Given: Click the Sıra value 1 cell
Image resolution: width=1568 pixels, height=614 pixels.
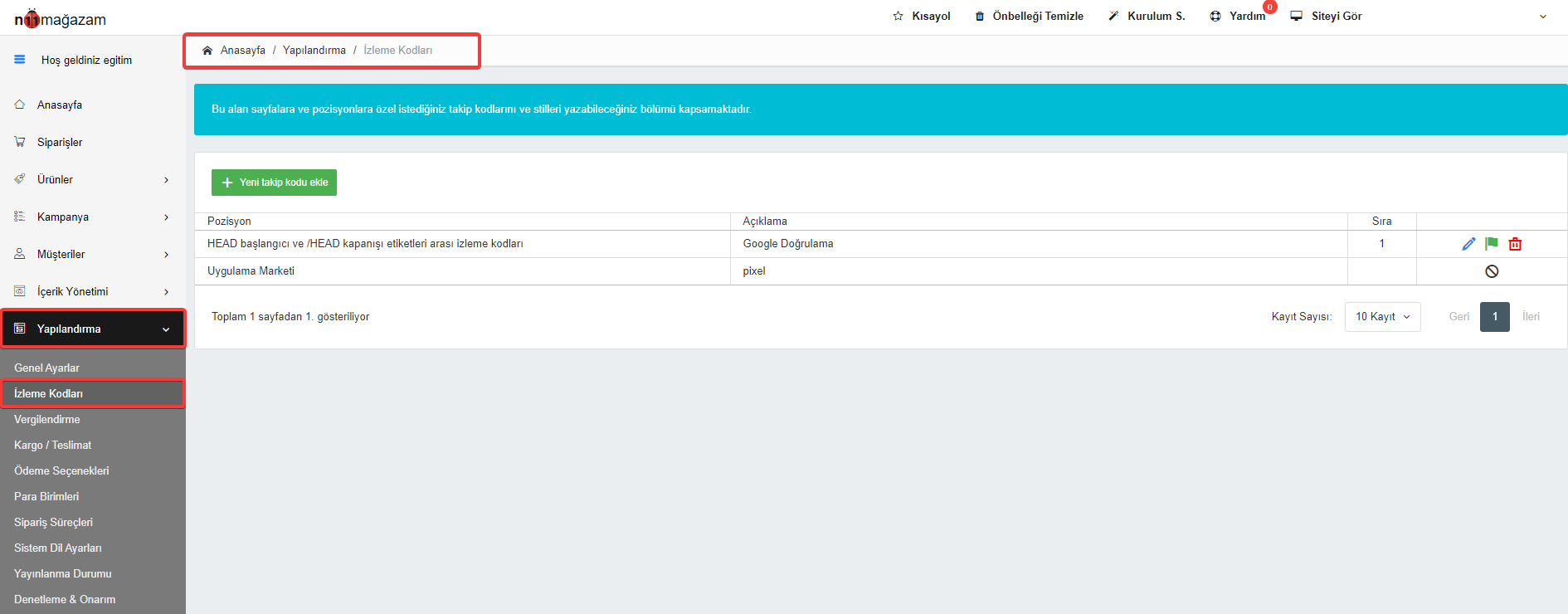Looking at the screenshot, I should (x=1381, y=244).
